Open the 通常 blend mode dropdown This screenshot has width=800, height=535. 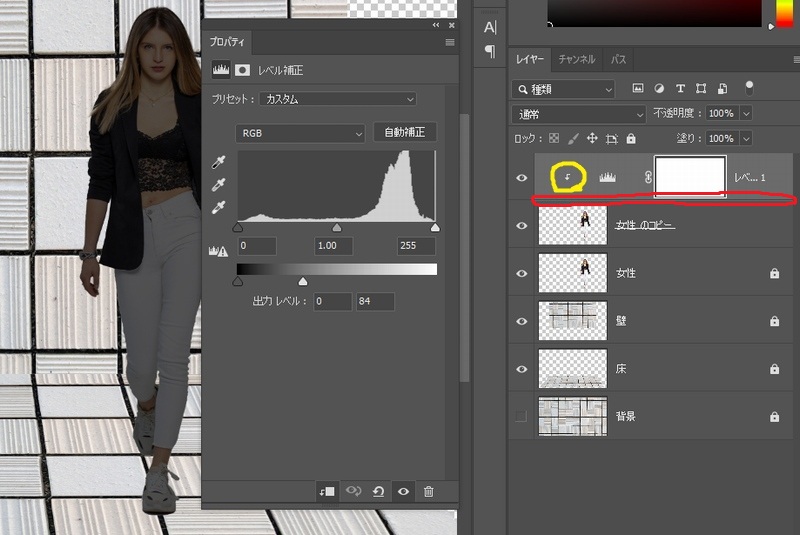pos(578,114)
